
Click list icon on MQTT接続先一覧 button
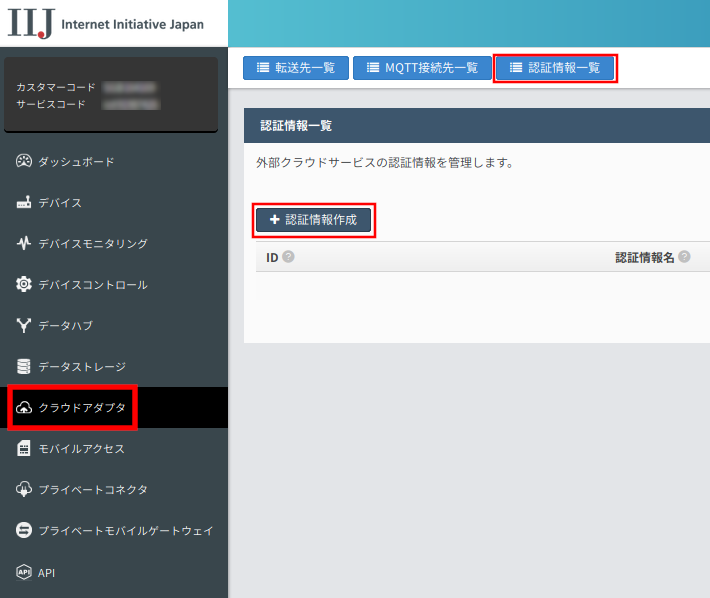(x=373, y=67)
